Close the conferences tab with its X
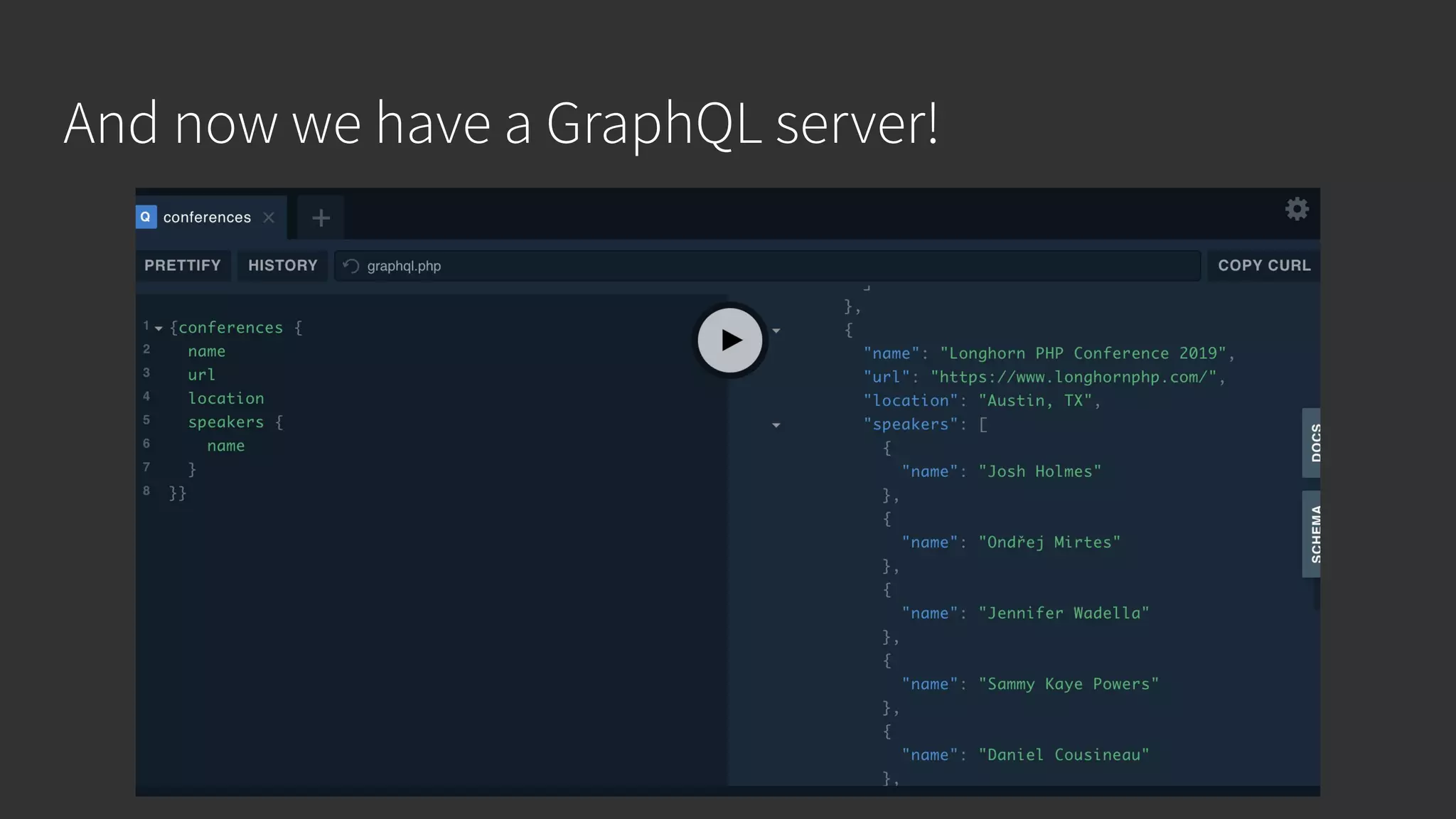 (269, 218)
